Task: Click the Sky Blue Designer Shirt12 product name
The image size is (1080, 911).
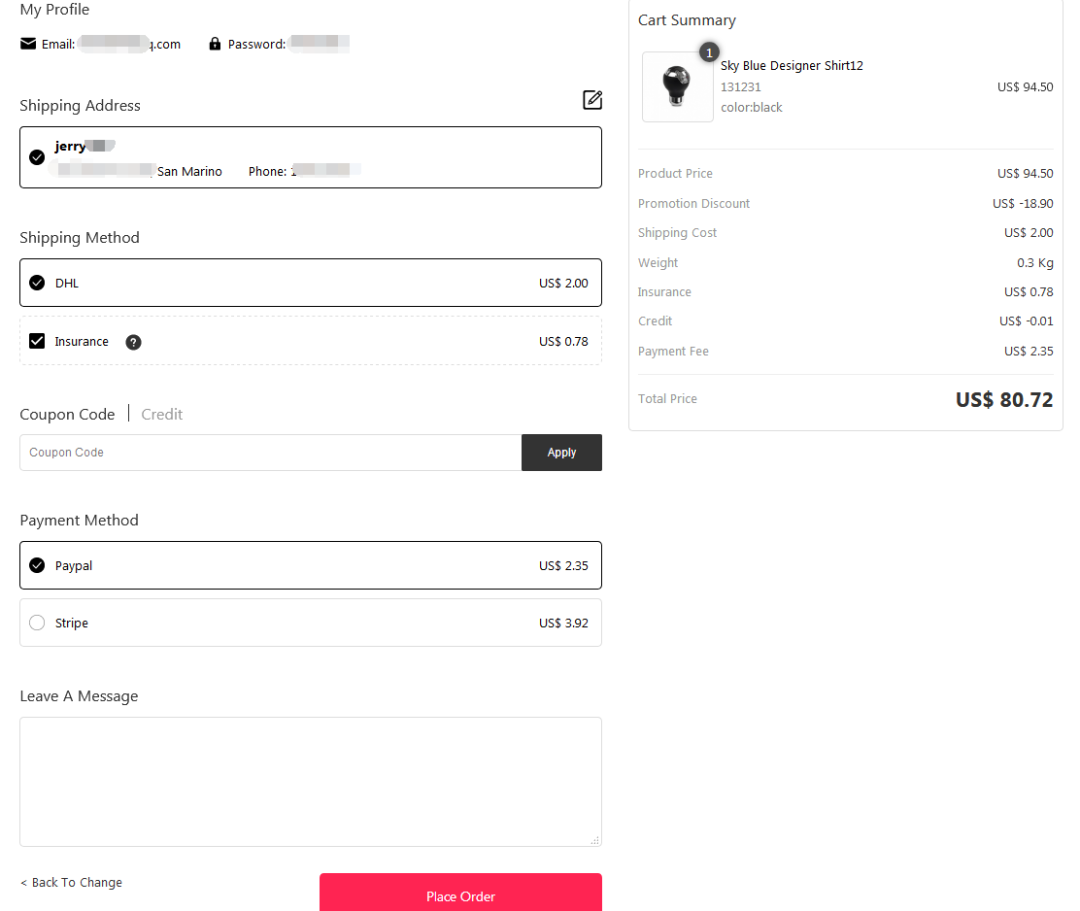Action: pos(791,65)
